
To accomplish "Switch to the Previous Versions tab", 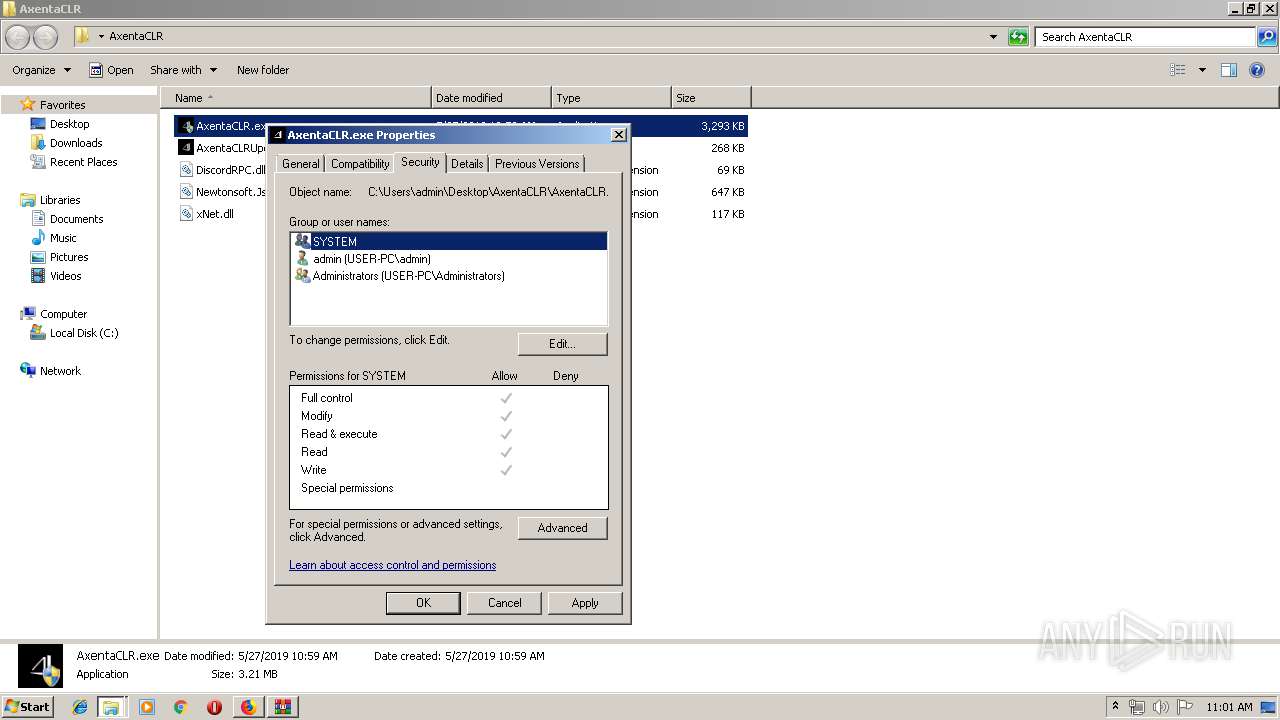I will (537, 164).
